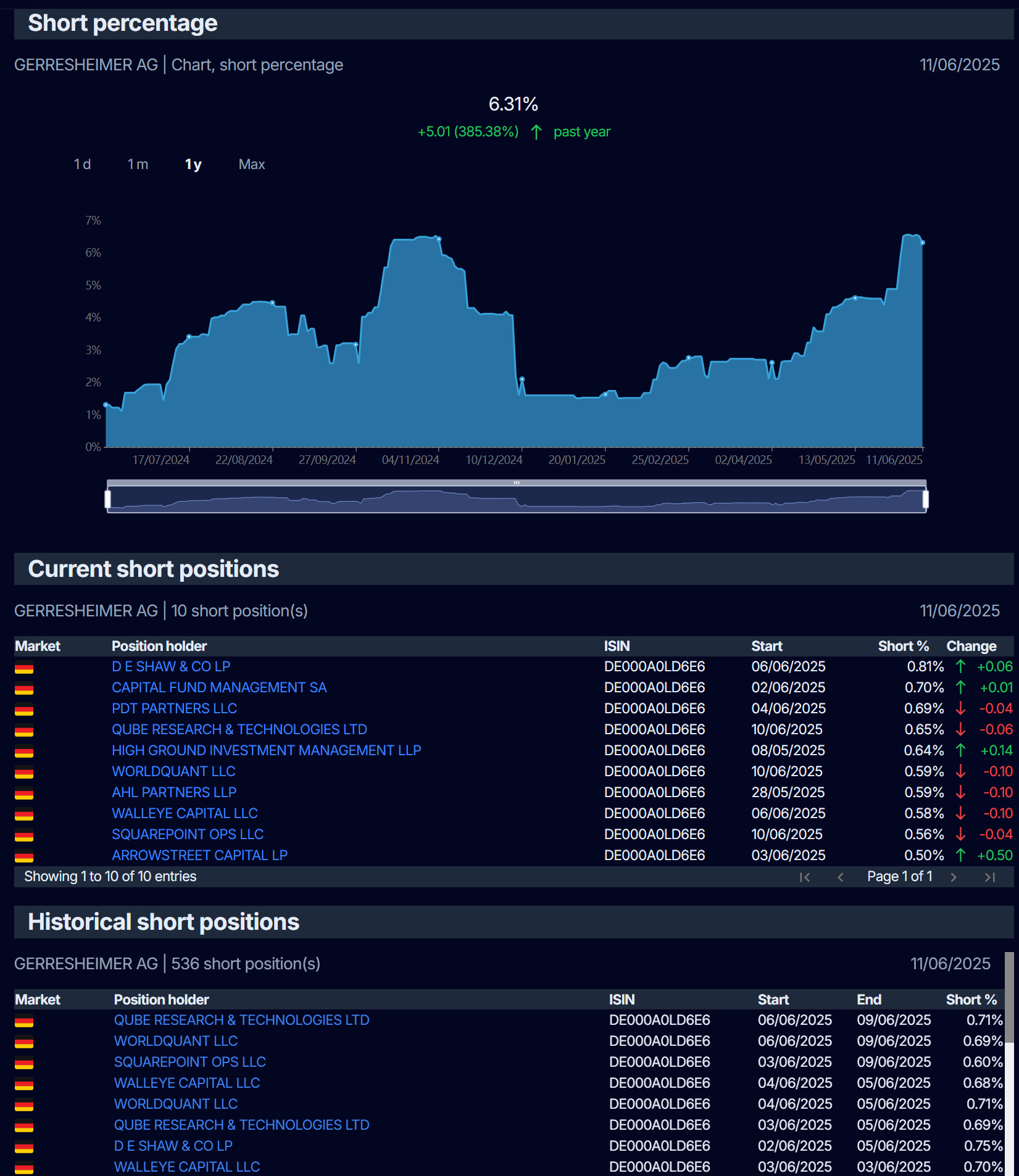
Task: Select the 1 y chart range tab
Action: (x=193, y=164)
